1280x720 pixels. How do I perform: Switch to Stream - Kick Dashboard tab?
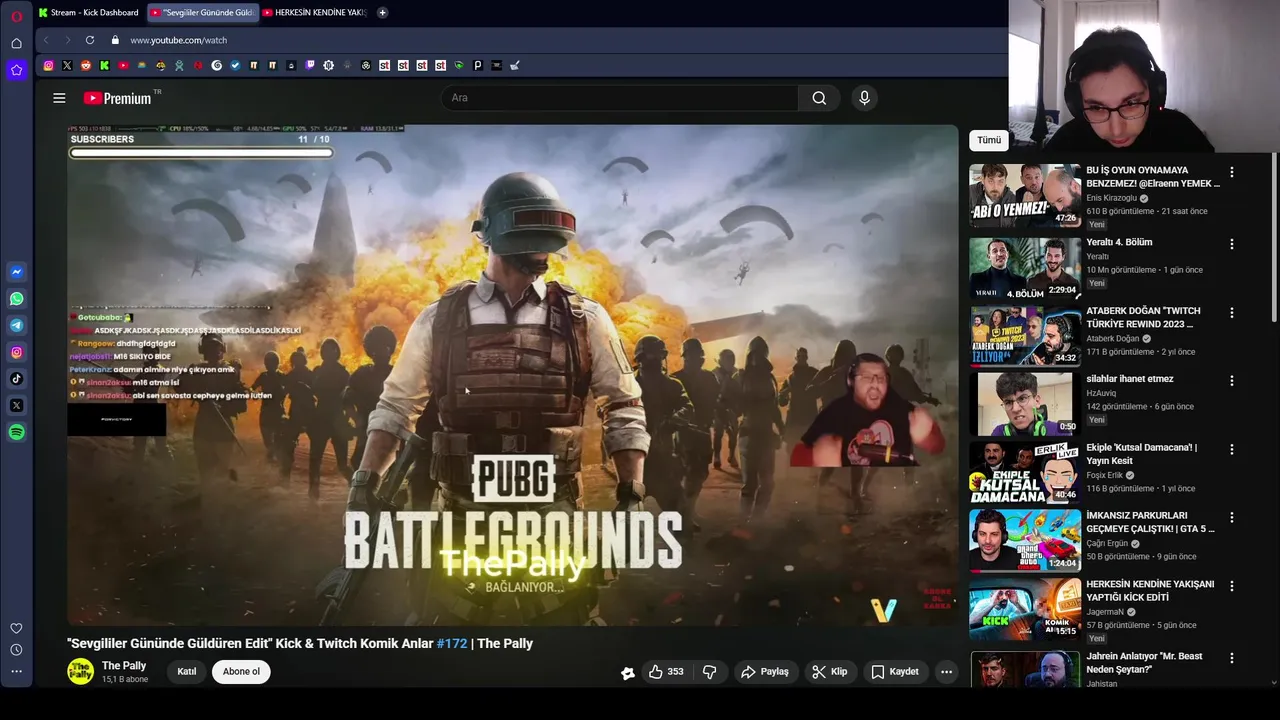(x=89, y=12)
